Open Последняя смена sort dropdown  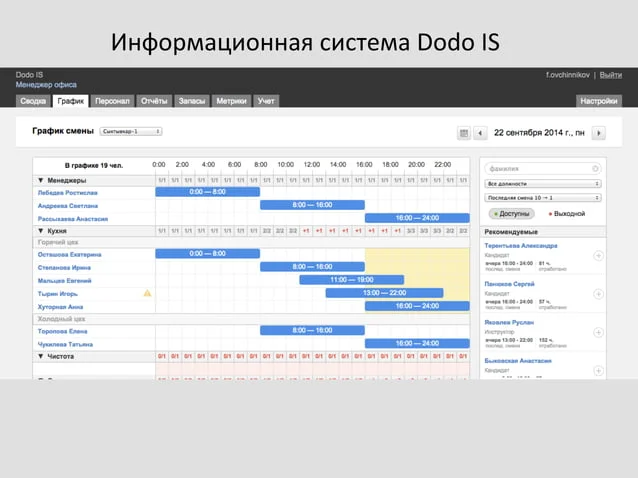(542, 198)
